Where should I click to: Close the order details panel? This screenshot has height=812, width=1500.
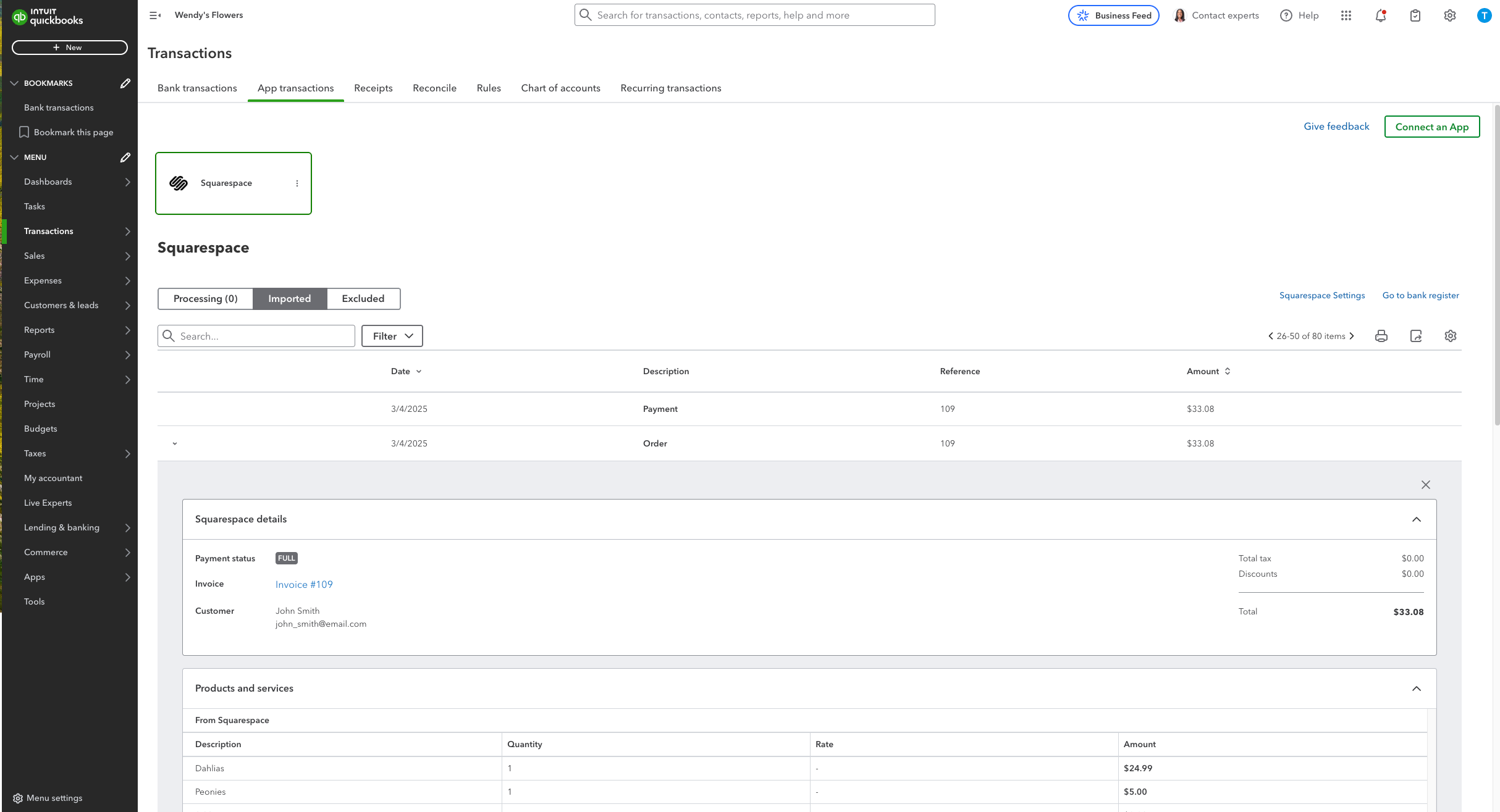[x=1426, y=485]
